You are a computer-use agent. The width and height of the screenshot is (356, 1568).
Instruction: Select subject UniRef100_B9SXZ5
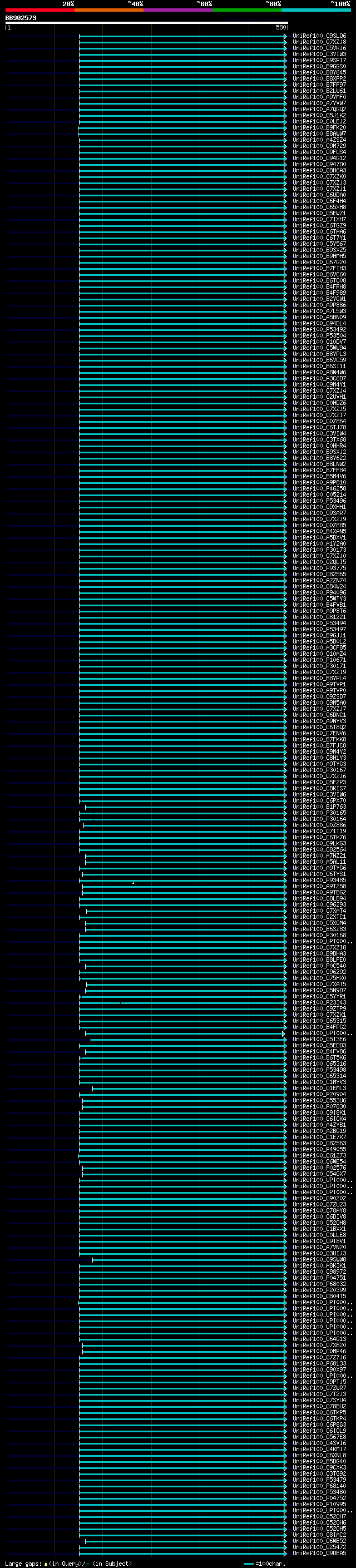319,250
